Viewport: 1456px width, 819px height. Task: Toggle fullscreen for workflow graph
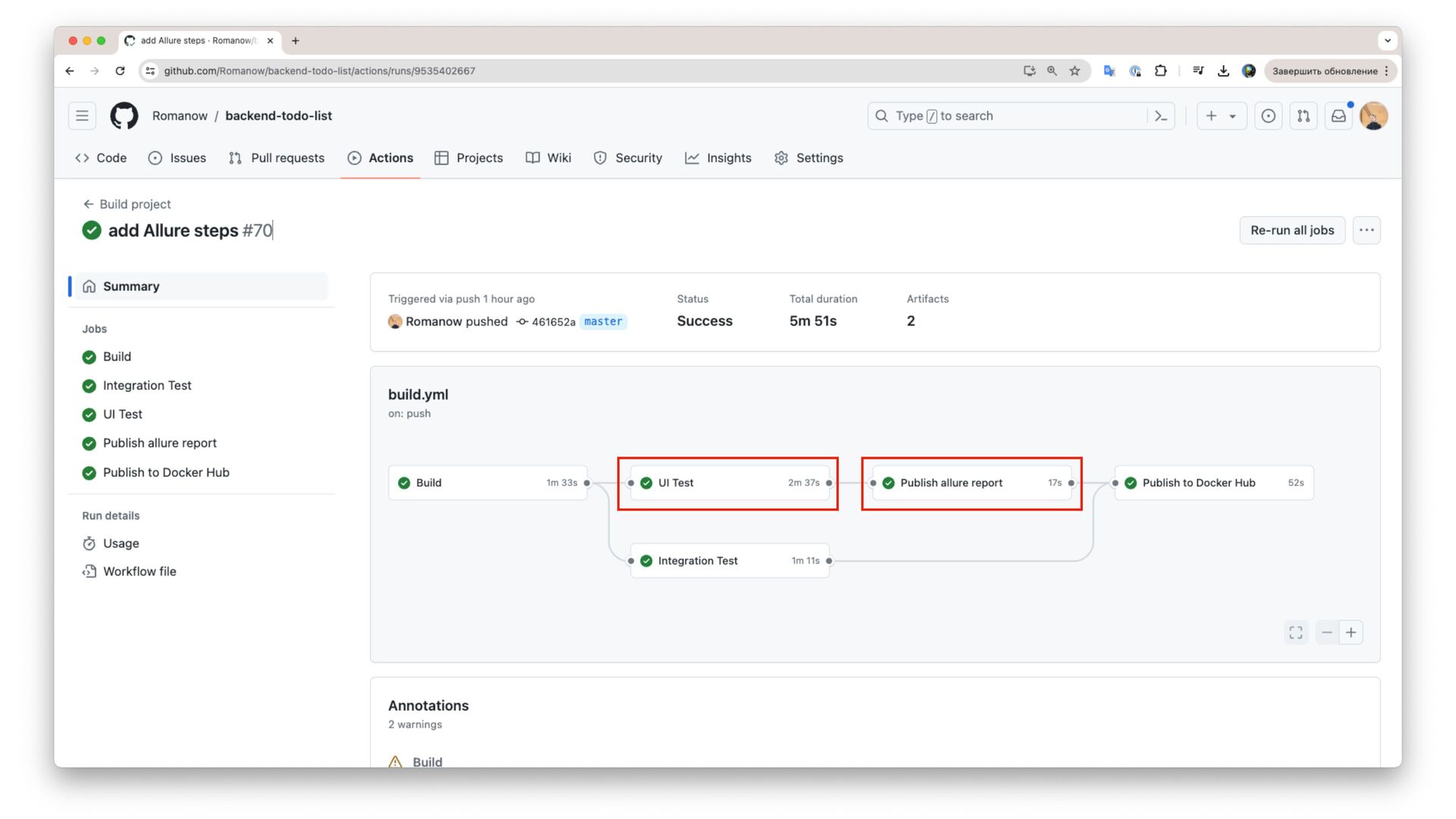click(1296, 632)
